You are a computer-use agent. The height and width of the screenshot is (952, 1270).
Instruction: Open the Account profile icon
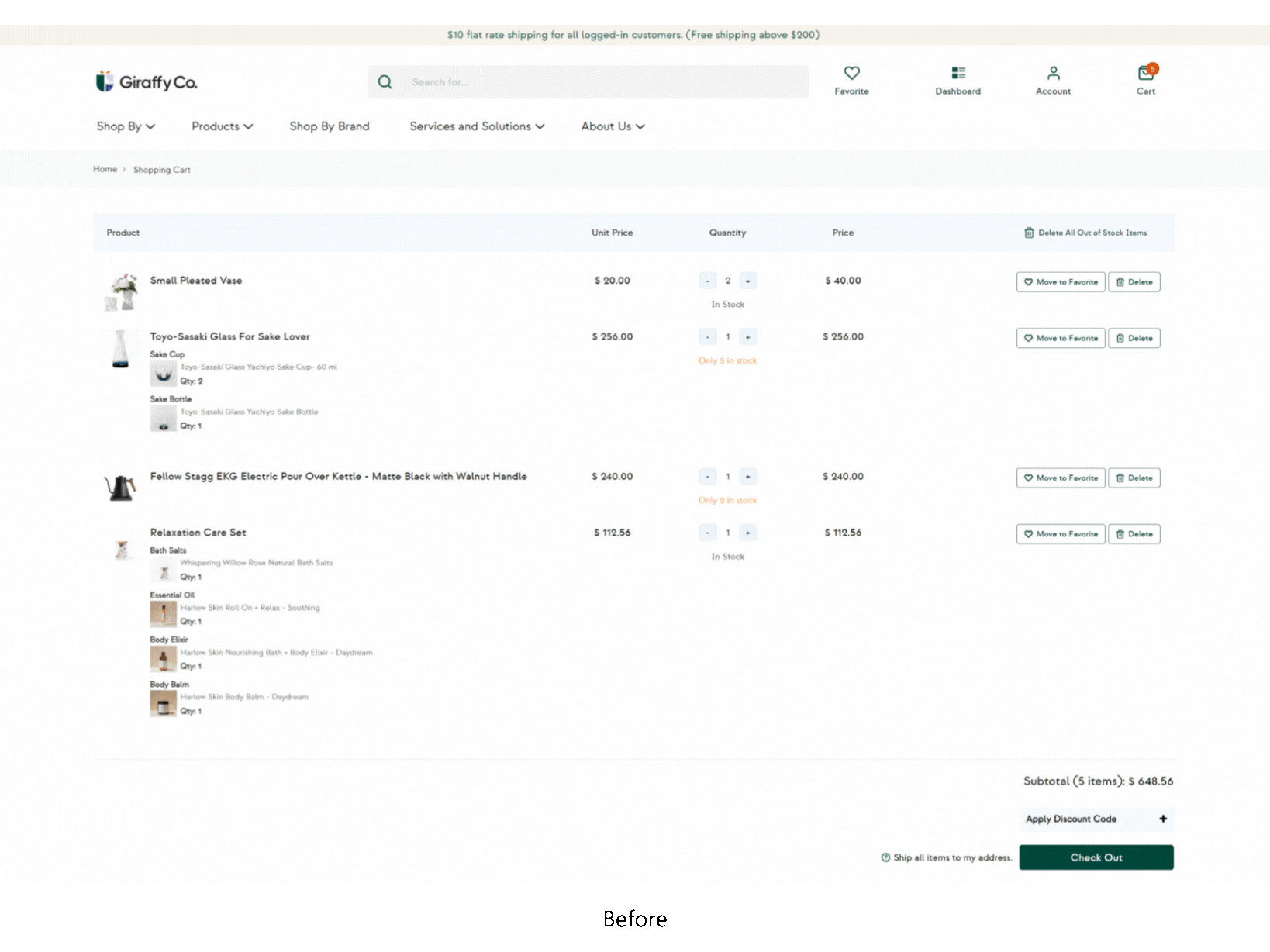point(1053,73)
